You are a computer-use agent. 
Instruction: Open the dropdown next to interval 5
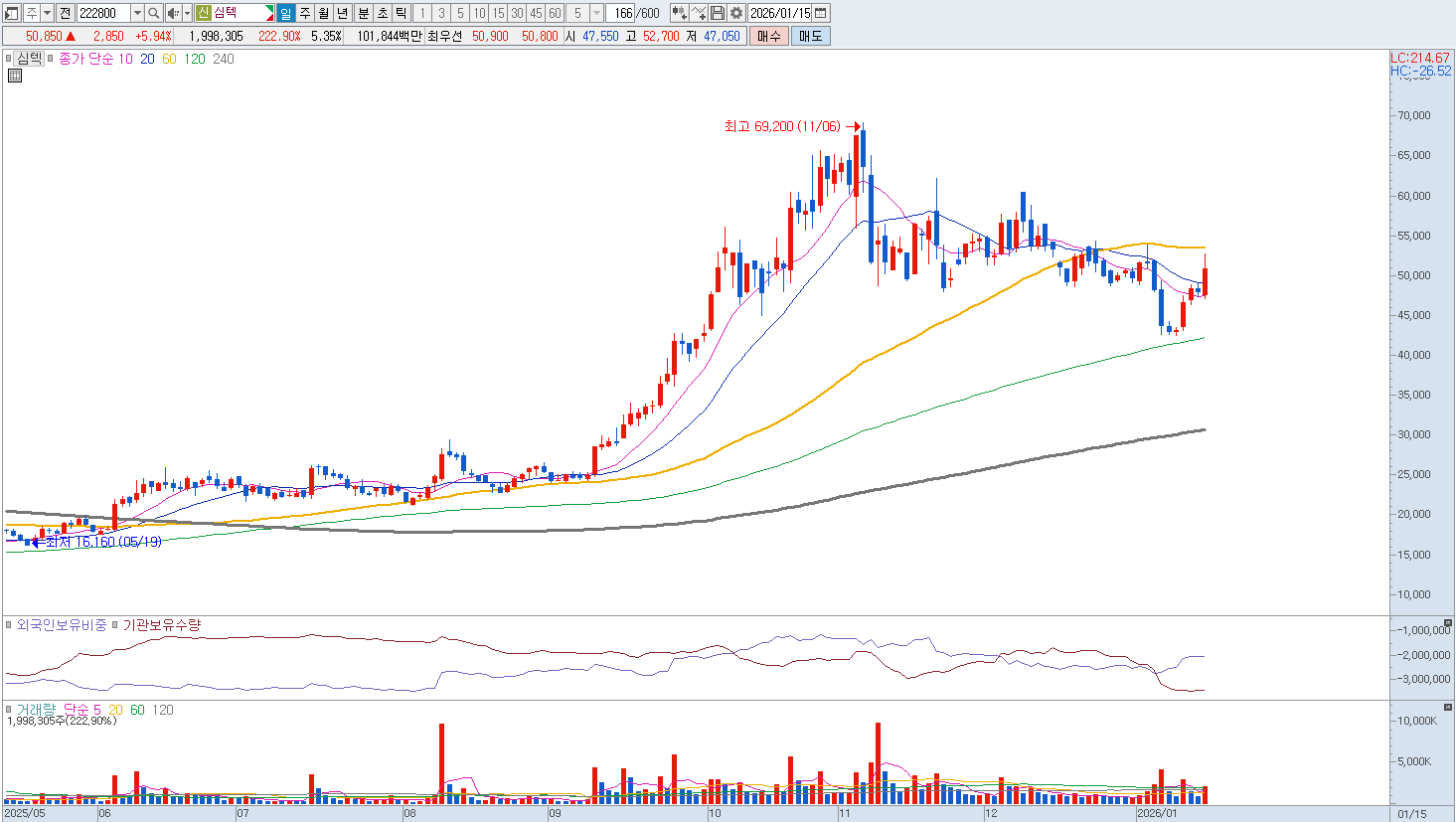coord(596,13)
